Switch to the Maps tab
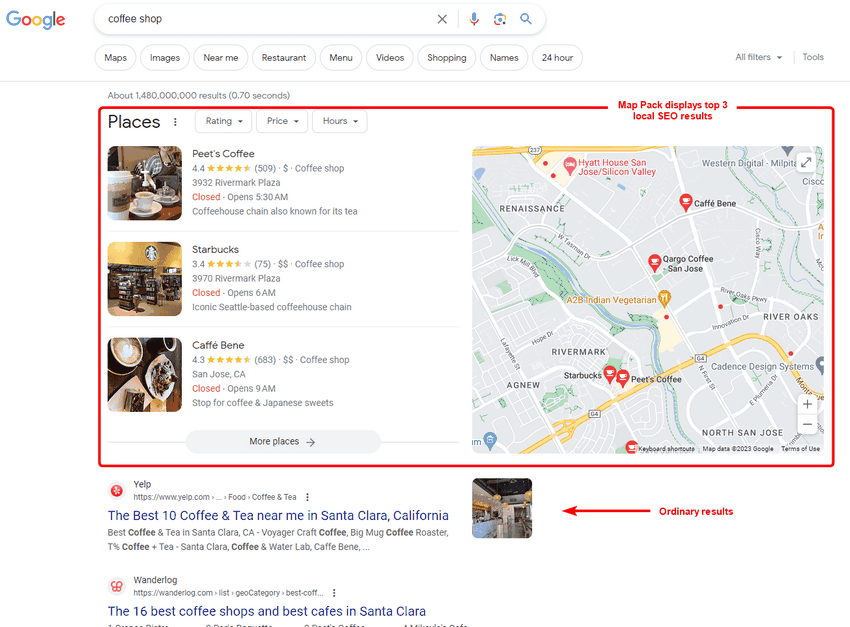 [115, 57]
